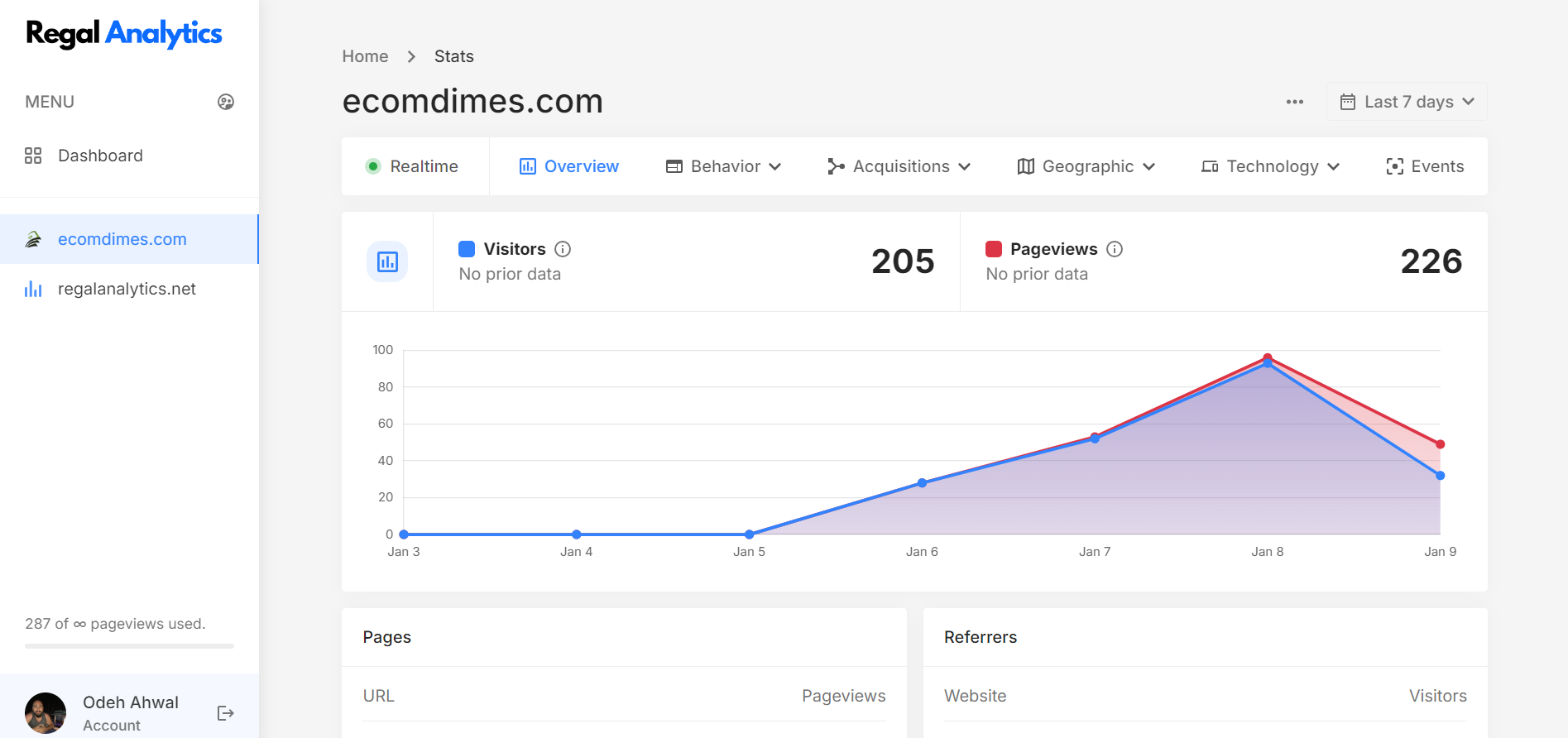The image size is (1568, 738).
Task: Go to Home in breadcrumb
Action: [365, 56]
